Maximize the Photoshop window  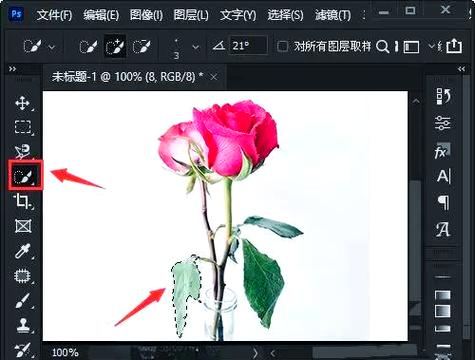pyautogui.click(x=411, y=11)
